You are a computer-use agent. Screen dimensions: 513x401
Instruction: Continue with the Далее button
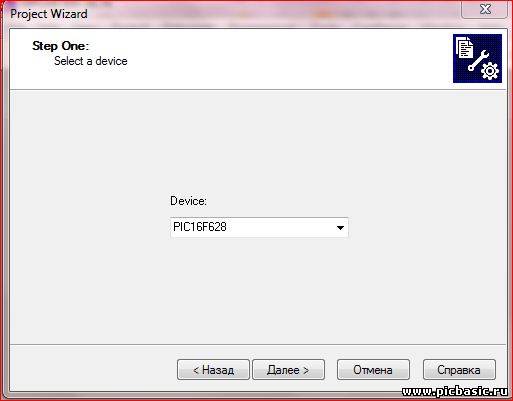pyautogui.click(x=288, y=370)
